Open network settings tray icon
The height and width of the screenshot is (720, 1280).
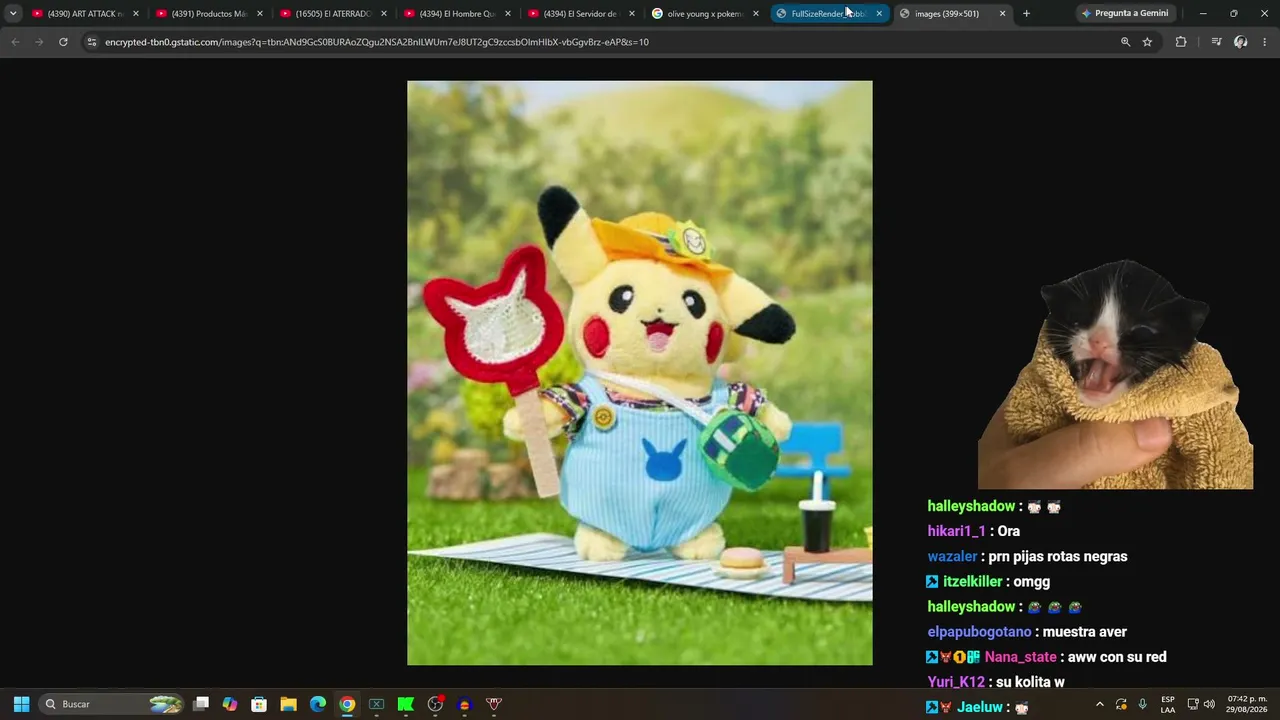(x=1193, y=704)
